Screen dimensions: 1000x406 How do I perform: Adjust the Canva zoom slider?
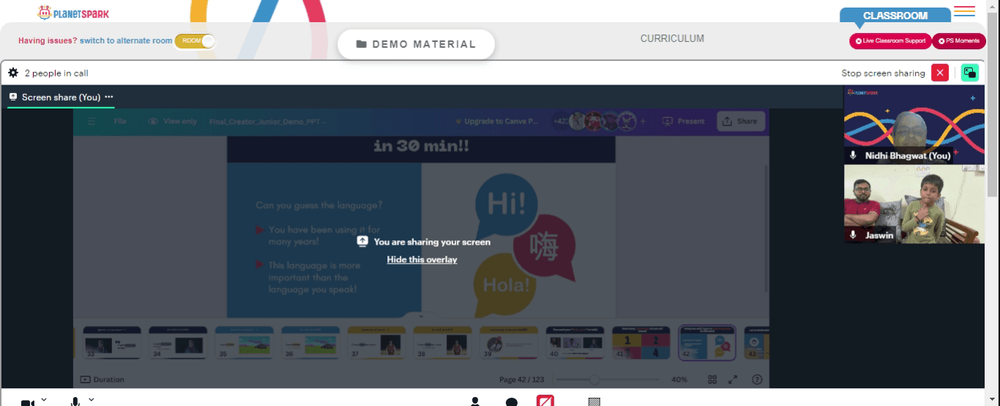(x=594, y=379)
